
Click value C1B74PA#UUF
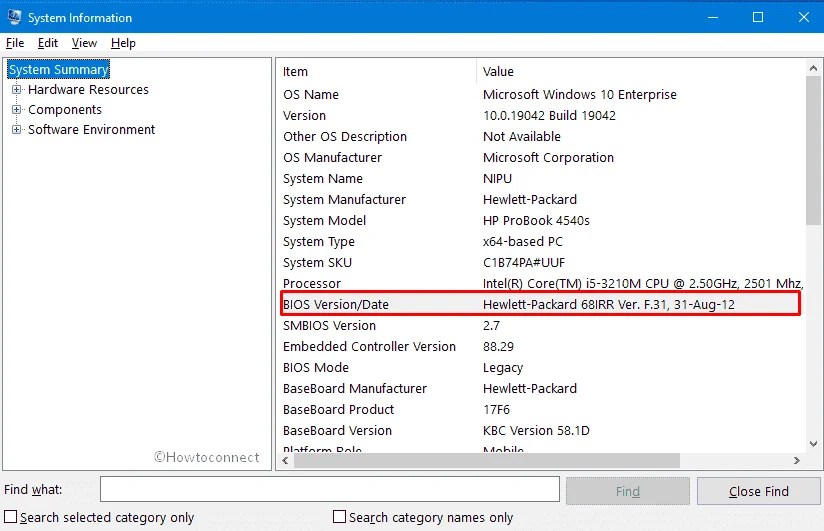(524, 263)
